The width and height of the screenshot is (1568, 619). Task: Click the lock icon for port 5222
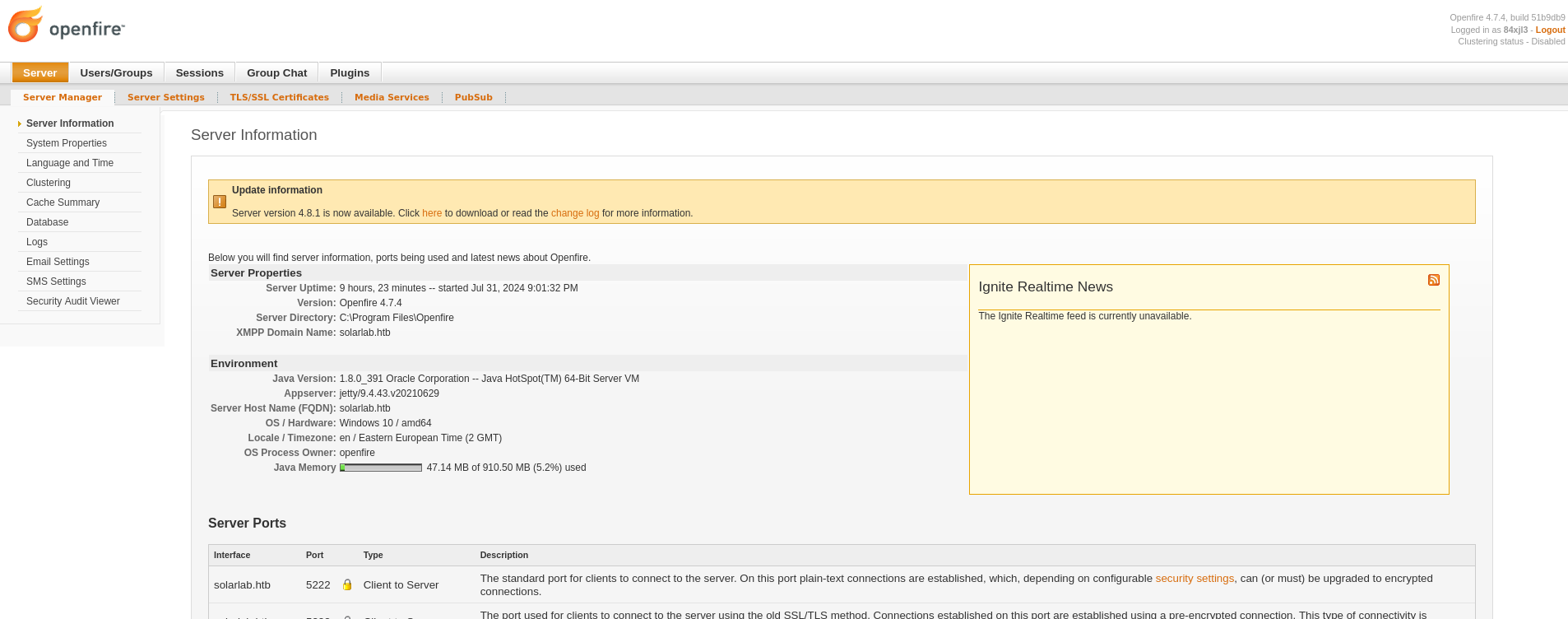coord(347,584)
